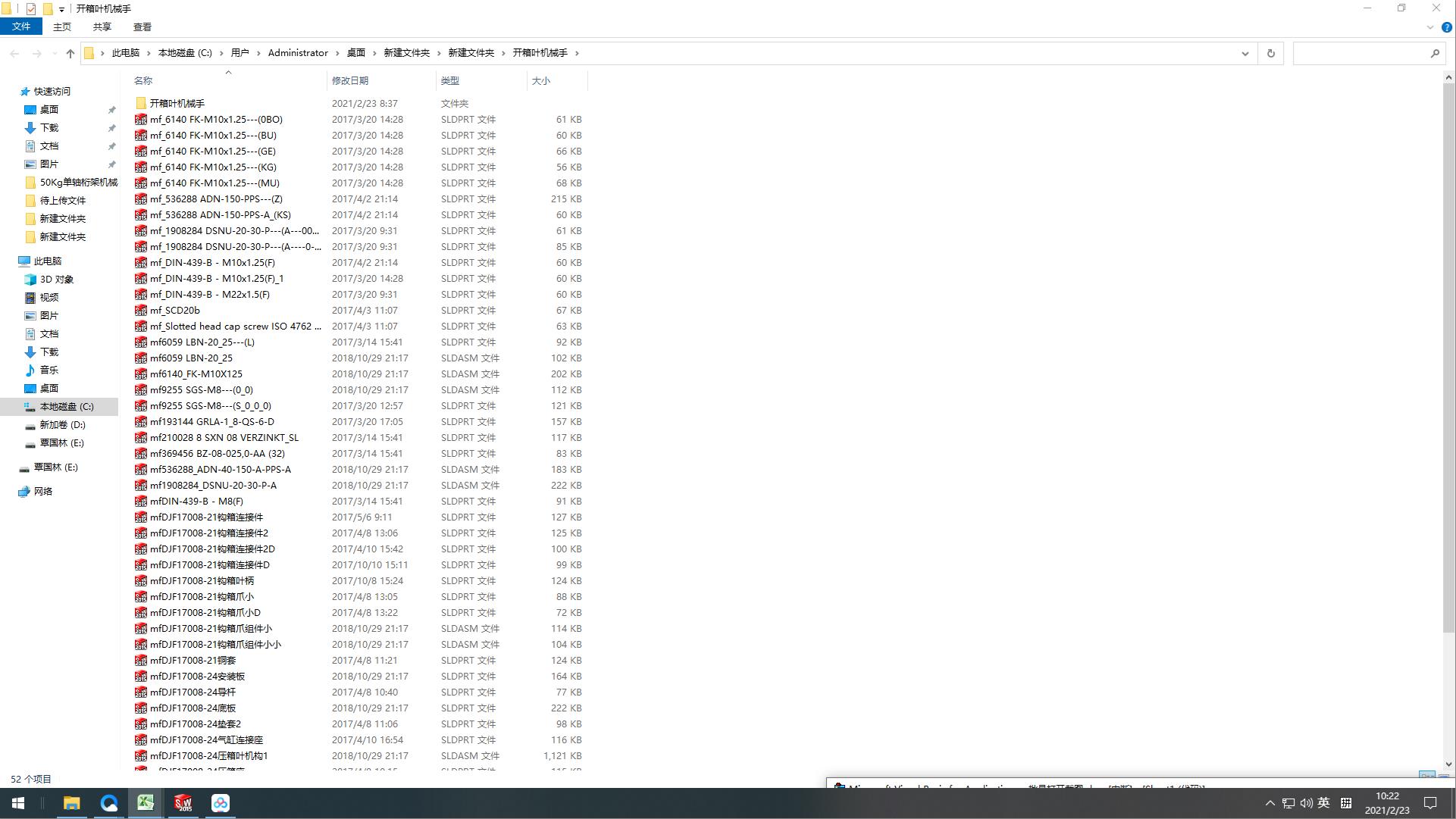1456x819 pixels.
Task: Open SolidWorks 2015 from the taskbar
Action: click(183, 803)
